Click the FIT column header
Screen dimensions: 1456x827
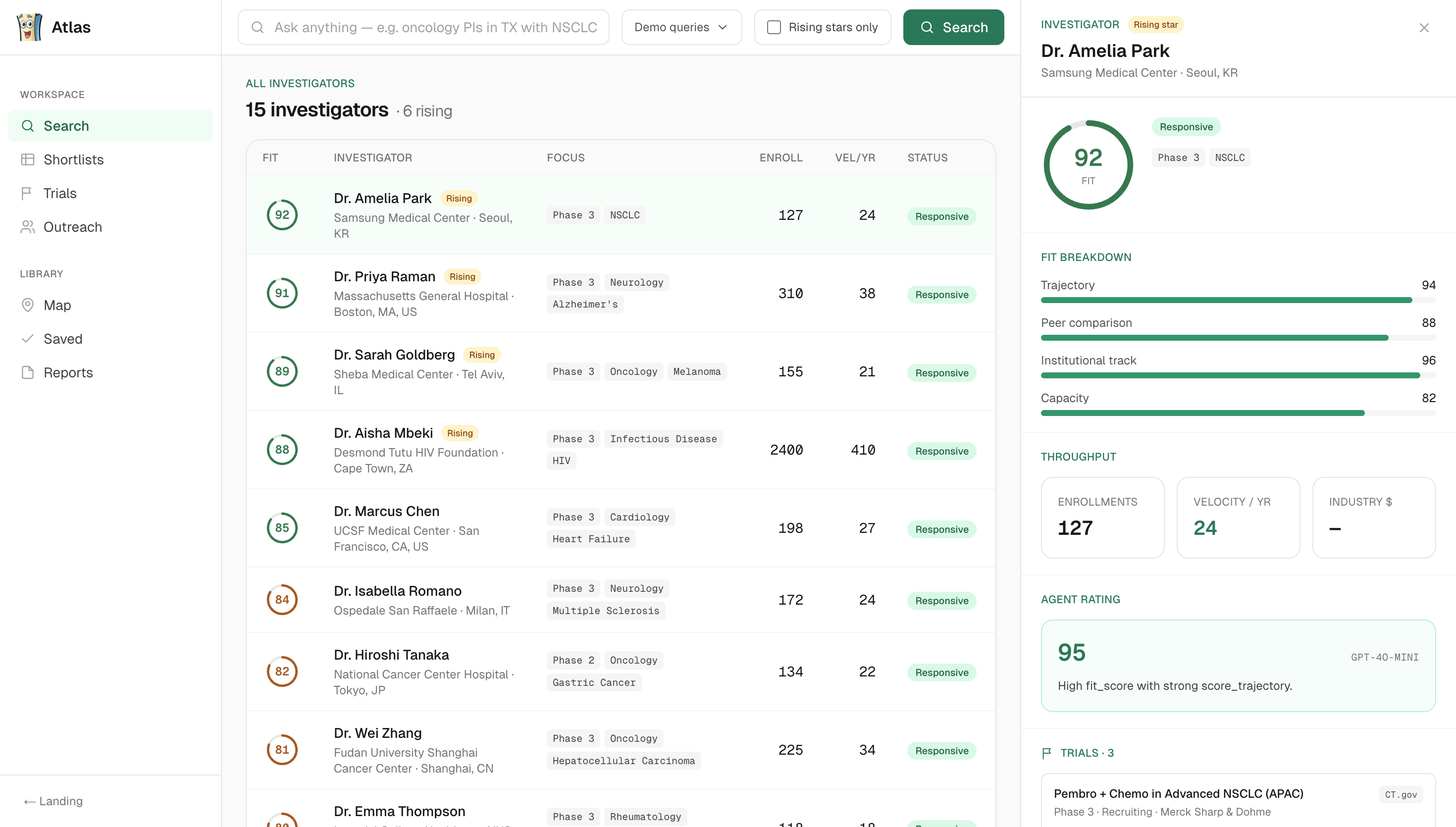pyautogui.click(x=270, y=158)
